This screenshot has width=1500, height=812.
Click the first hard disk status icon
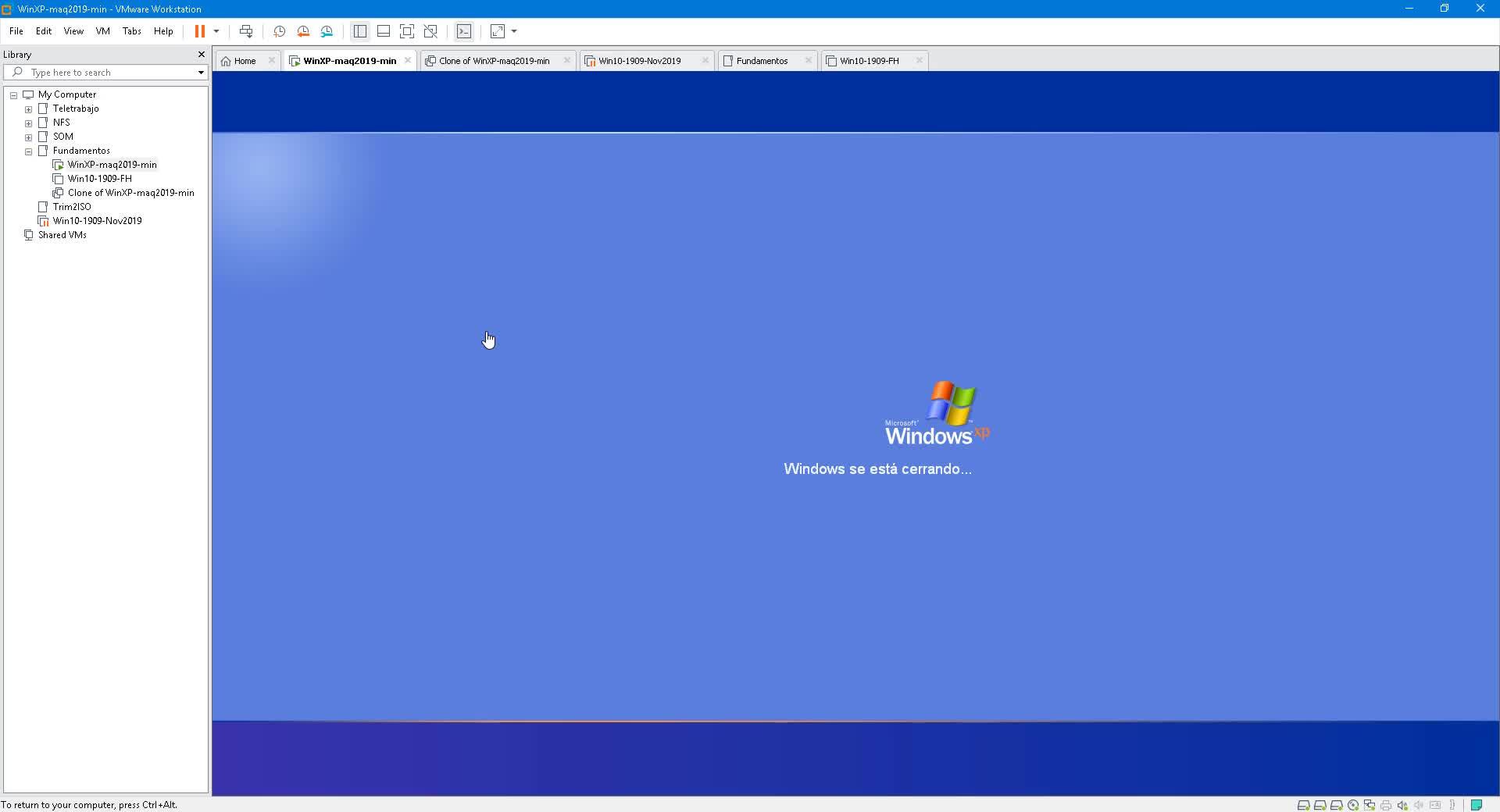pyautogui.click(x=1303, y=805)
